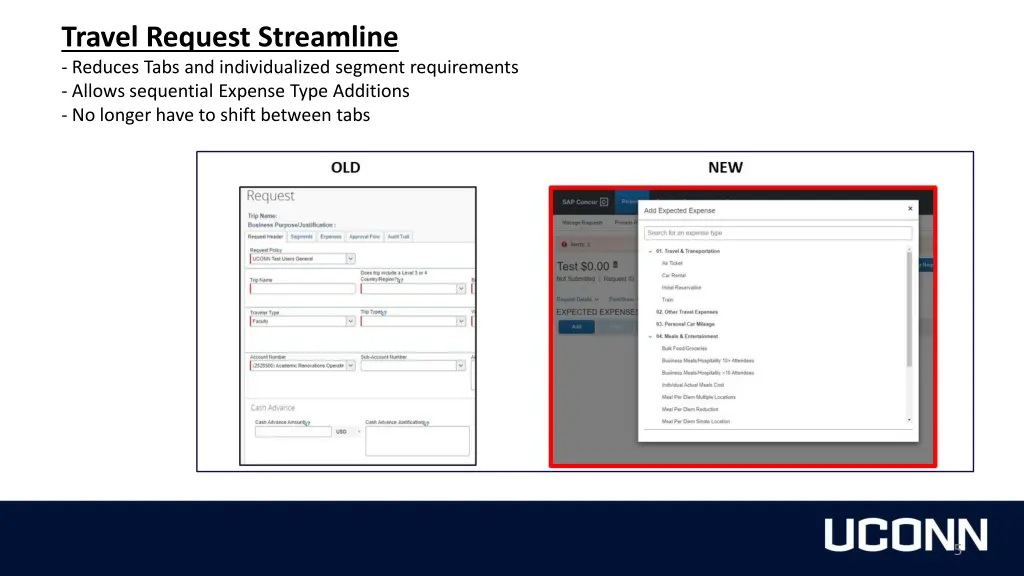Click help icon next to Cash Advance Amount
Screen dimensions: 1024x576
308,423
